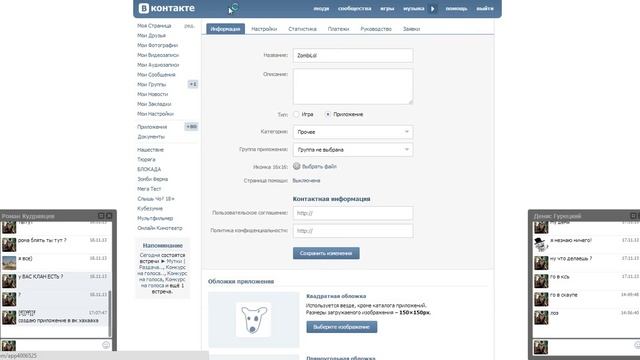
Task: Close the Роман Кудрявцев chat window
Action: pos(109,216)
